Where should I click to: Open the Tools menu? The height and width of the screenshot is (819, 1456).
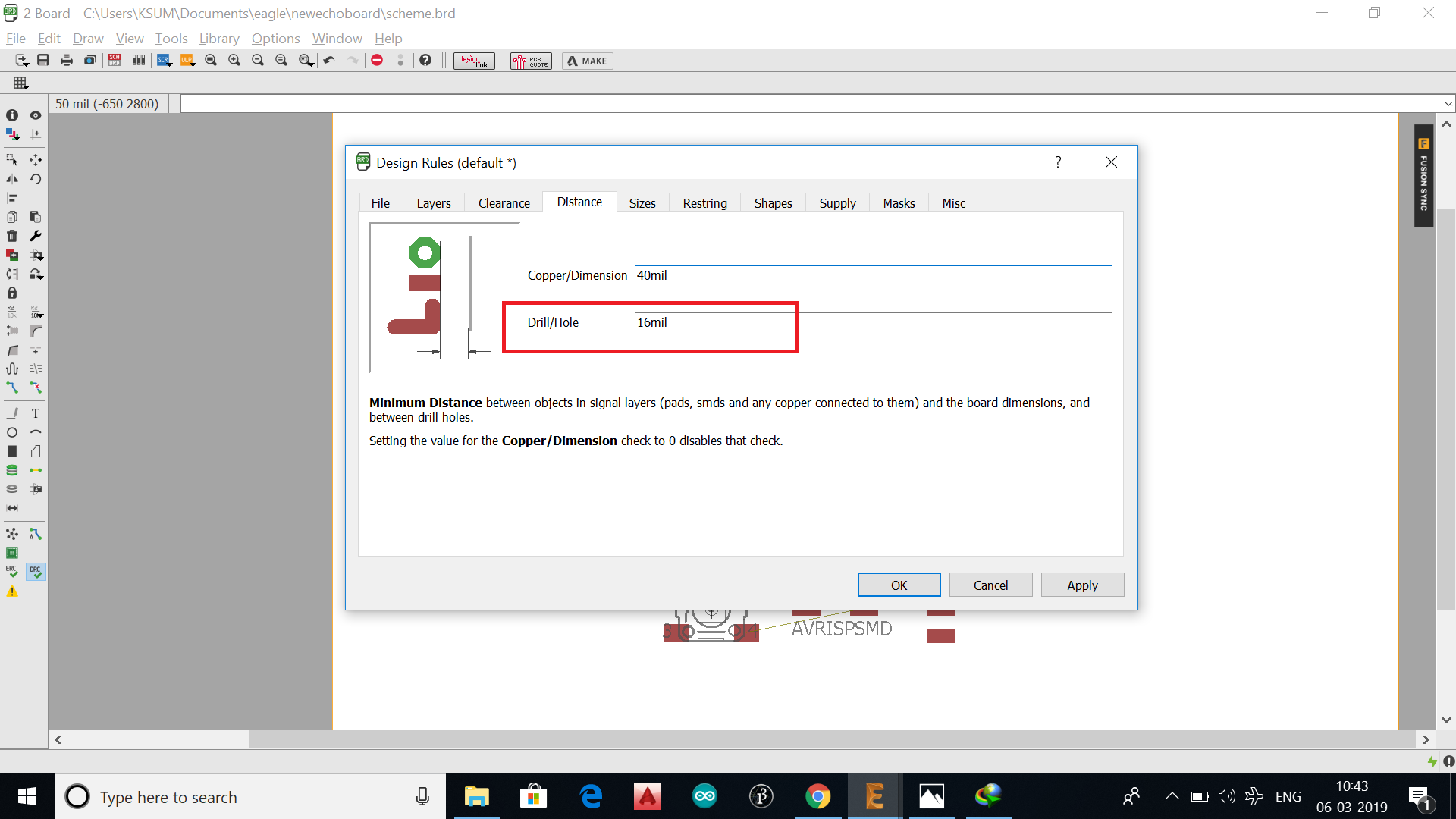point(171,39)
